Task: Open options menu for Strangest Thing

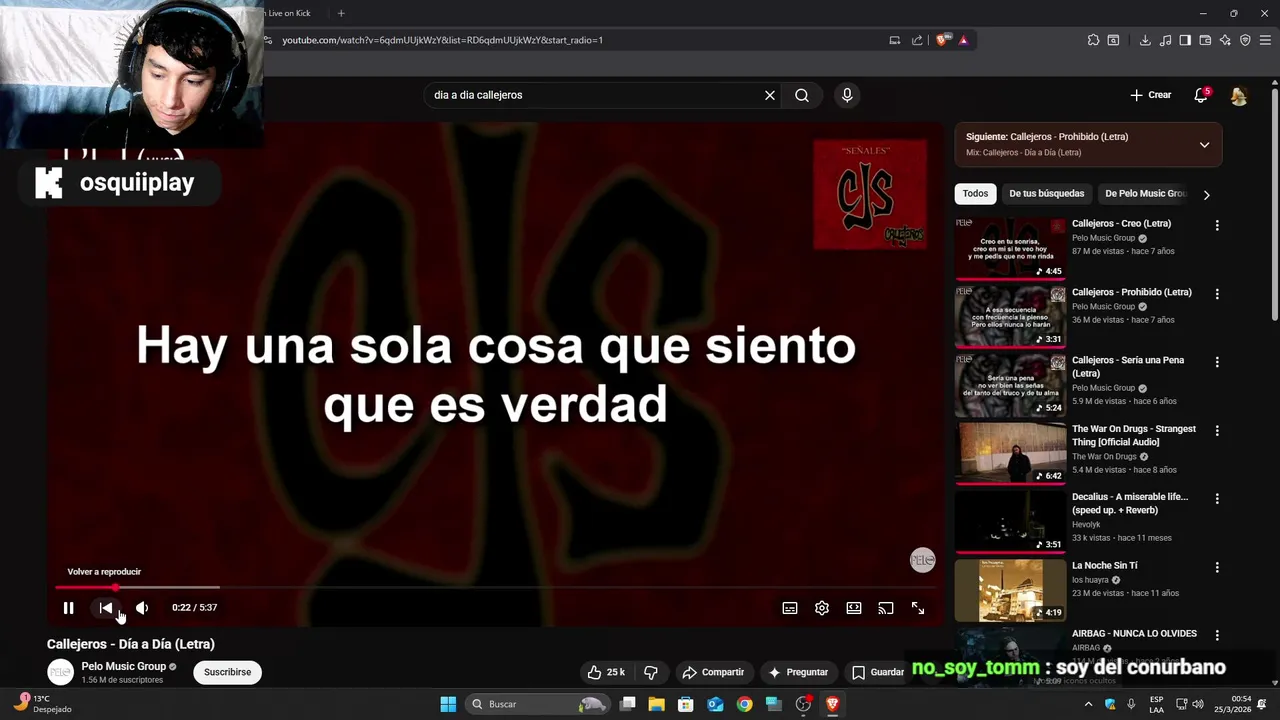Action: [x=1217, y=431]
